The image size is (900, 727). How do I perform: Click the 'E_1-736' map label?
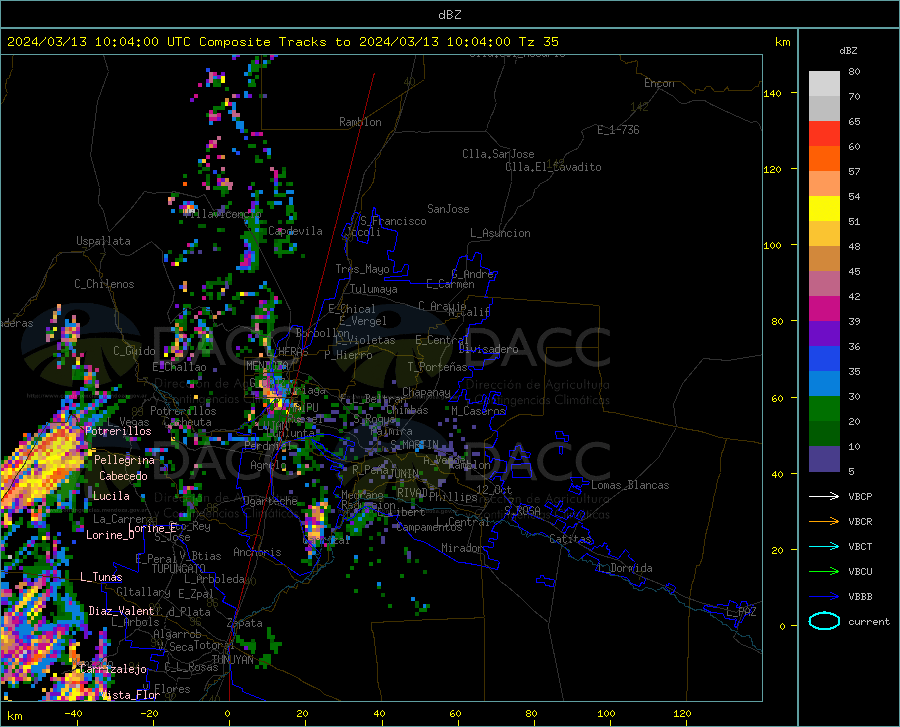pyautogui.click(x=618, y=130)
